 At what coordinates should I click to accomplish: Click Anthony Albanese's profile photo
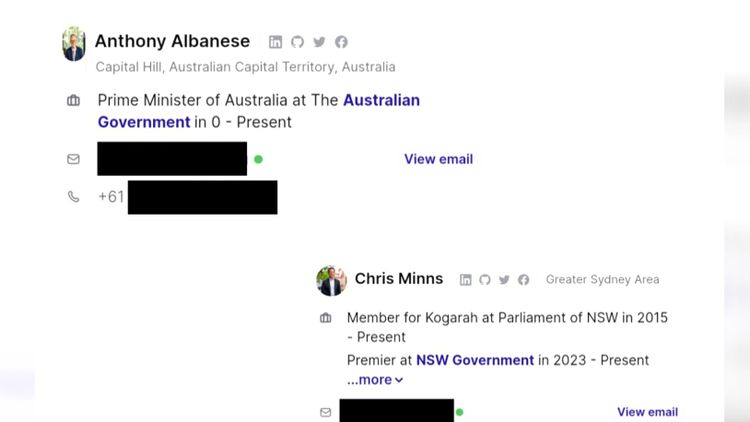[74, 44]
